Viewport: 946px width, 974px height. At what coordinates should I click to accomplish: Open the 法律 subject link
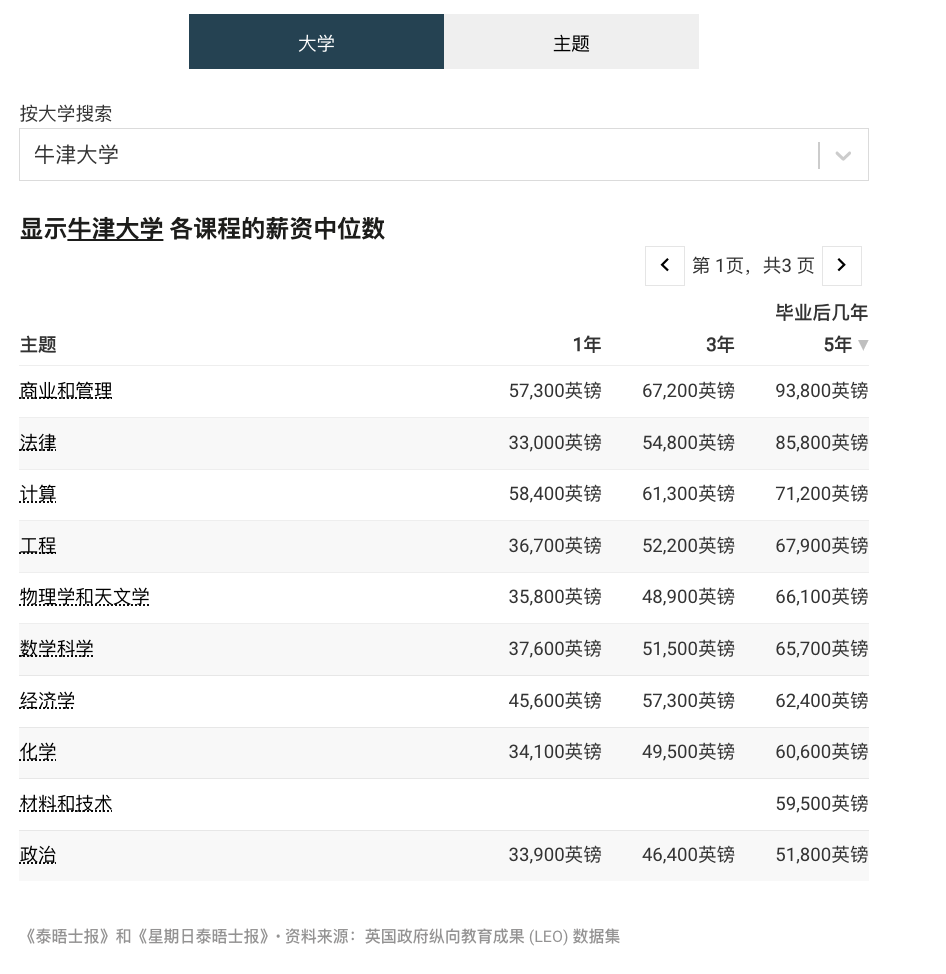pyautogui.click(x=38, y=442)
